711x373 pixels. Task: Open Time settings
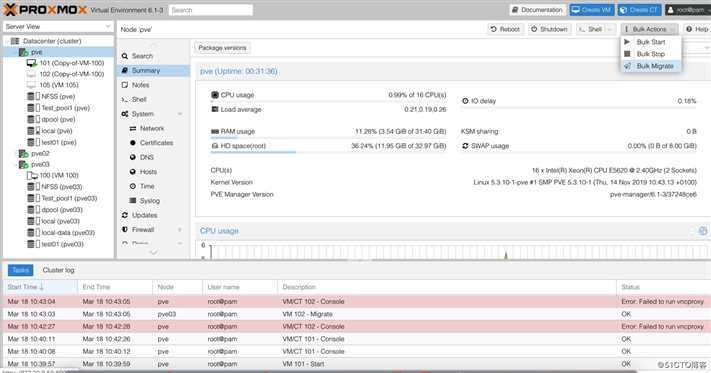(153, 186)
